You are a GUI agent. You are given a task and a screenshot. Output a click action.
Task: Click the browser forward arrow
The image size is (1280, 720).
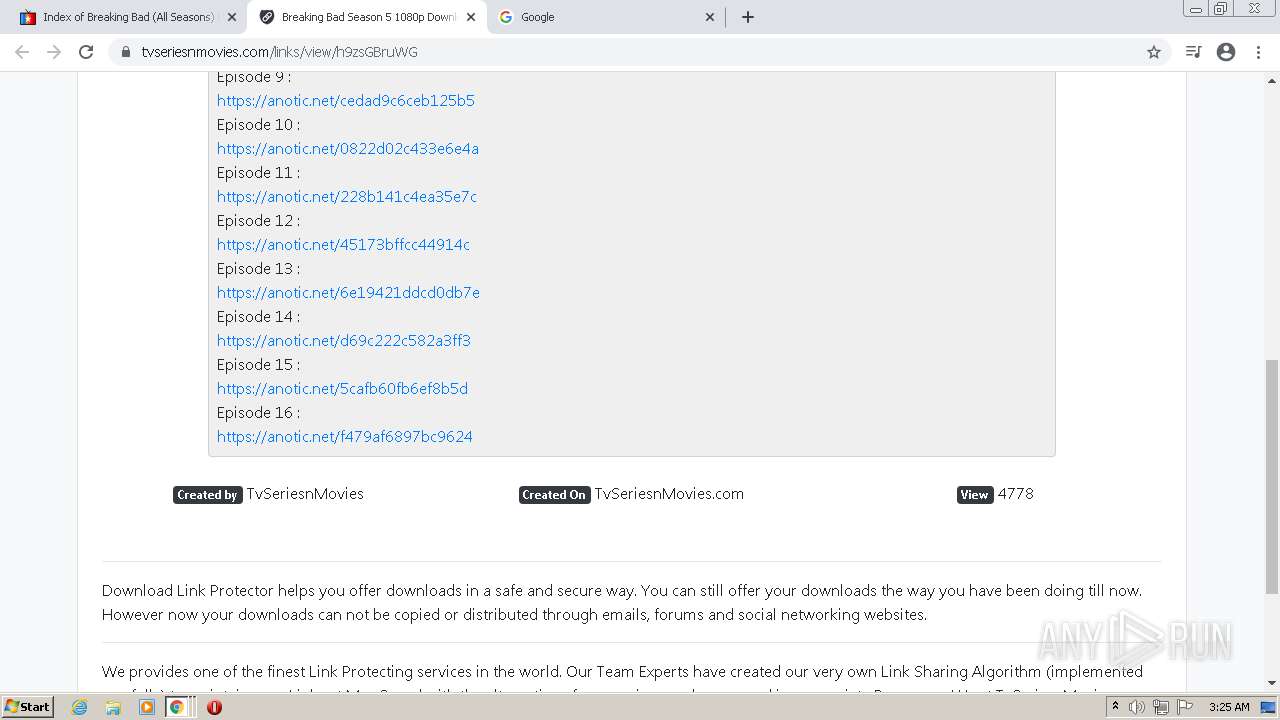(54, 52)
